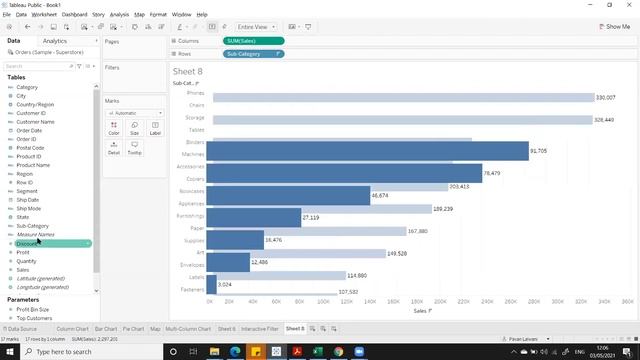Viewport: 640px width, 360px height.
Task: Click filter icon beside data search box
Action: [x=79, y=66]
